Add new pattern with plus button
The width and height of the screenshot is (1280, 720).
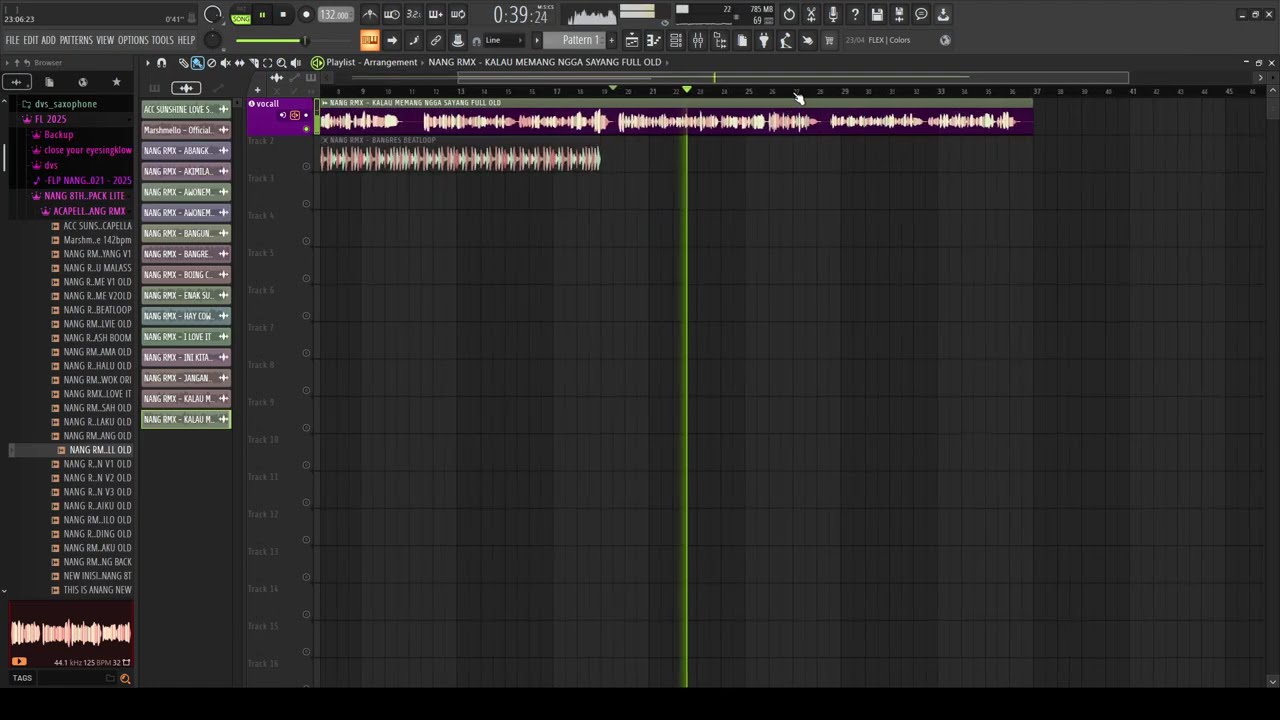(611, 40)
